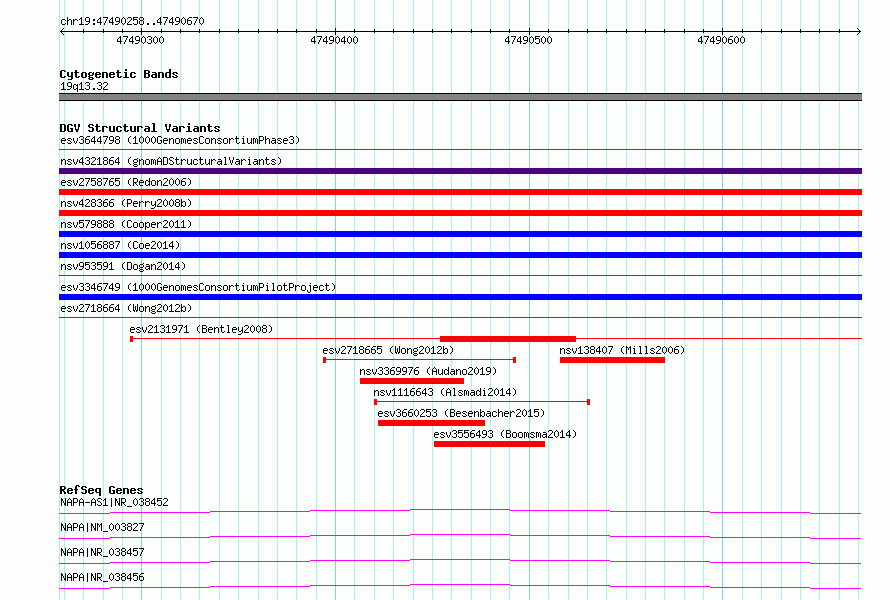
Task: Open nsv1116643 (Alsmadi2014) variant label
Action: [x=445, y=392]
